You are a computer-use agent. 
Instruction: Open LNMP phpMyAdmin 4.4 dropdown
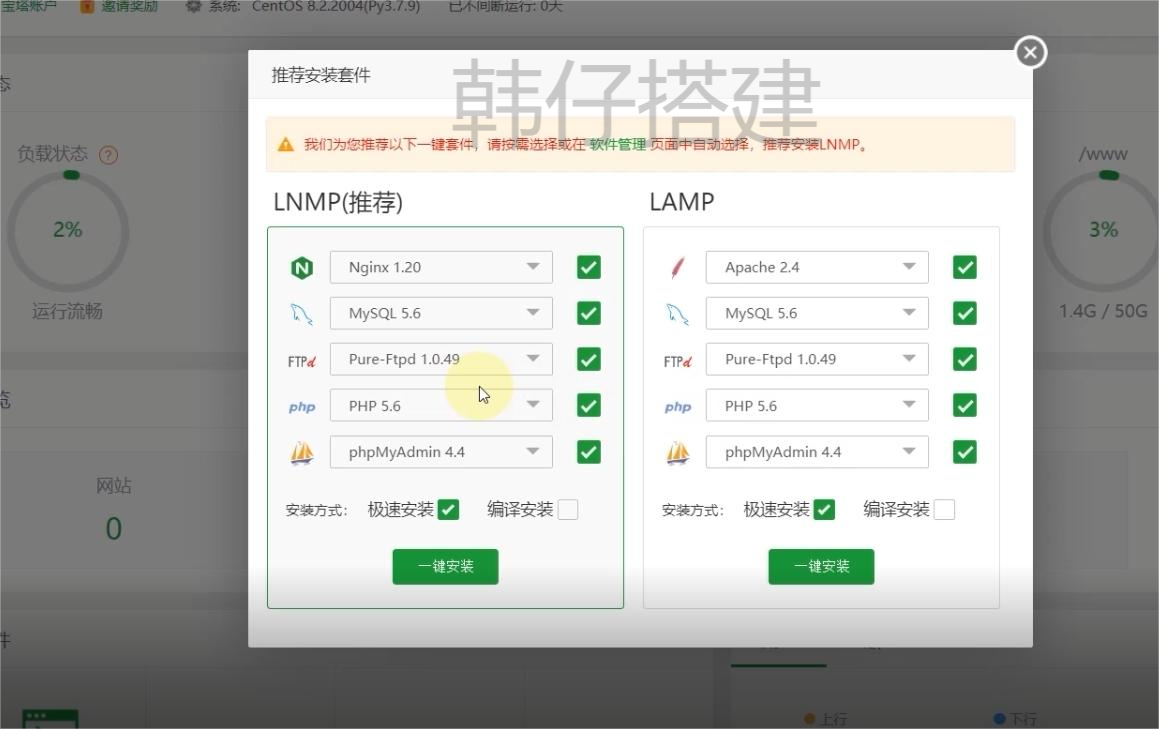point(441,452)
